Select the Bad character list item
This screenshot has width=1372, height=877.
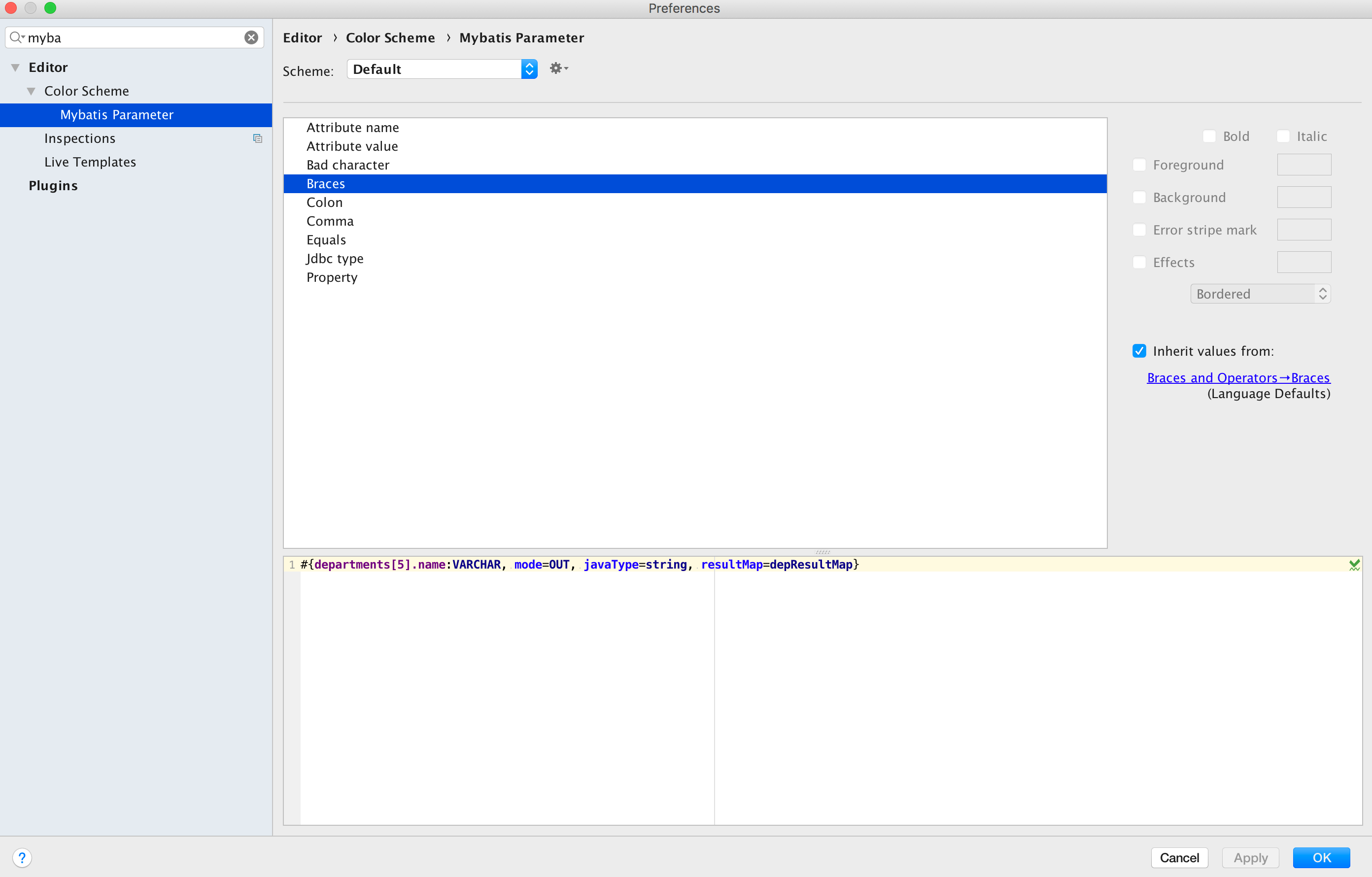click(694, 165)
